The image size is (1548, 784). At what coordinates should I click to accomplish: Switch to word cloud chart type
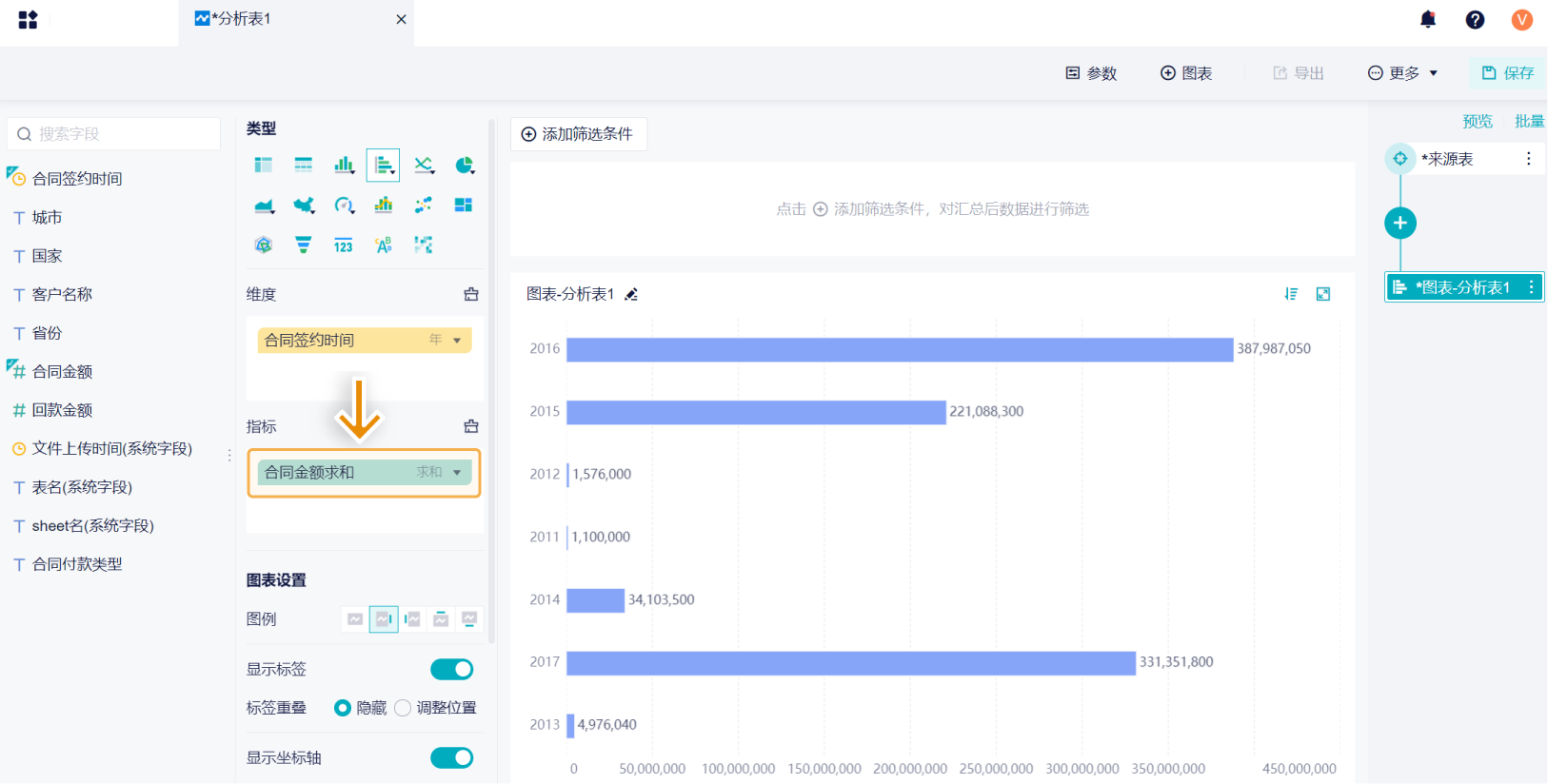384,245
